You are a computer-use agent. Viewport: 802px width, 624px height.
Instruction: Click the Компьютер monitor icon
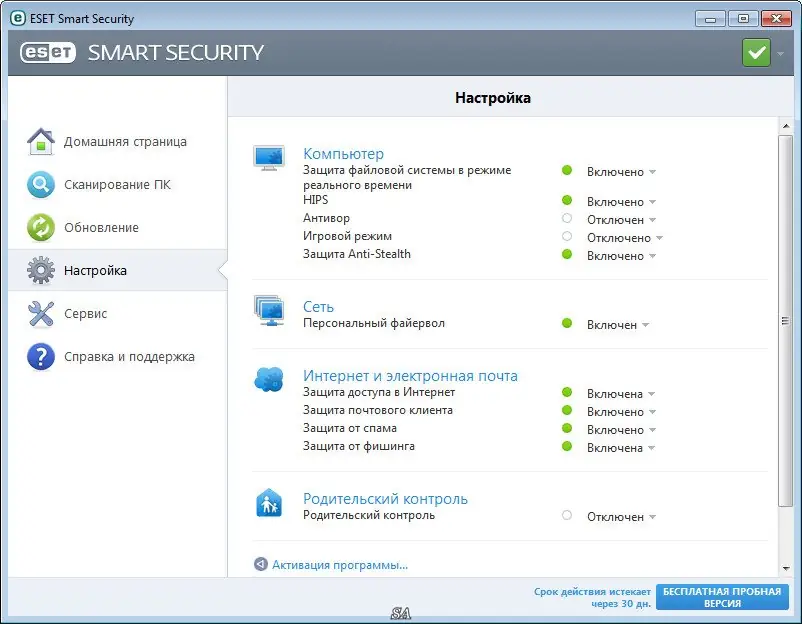269,157
